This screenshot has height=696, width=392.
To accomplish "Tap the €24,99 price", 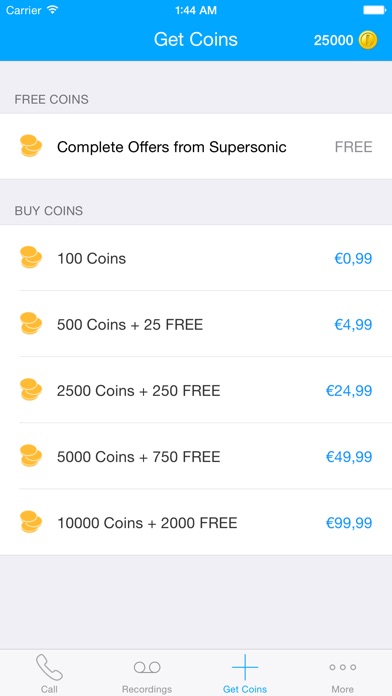I will pos(349,391).
